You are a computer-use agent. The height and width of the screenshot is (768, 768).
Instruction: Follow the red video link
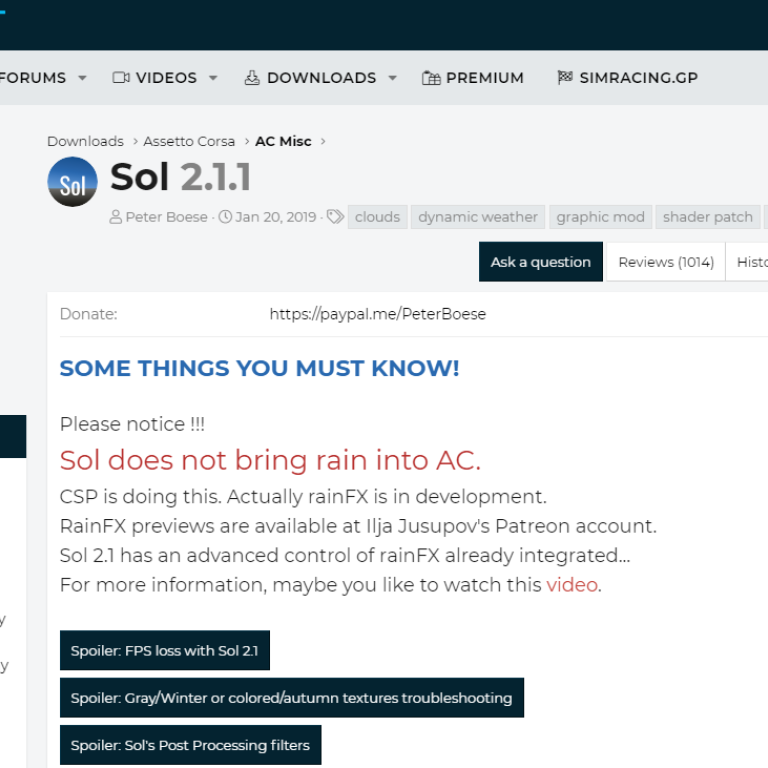[x=572, y=585]
